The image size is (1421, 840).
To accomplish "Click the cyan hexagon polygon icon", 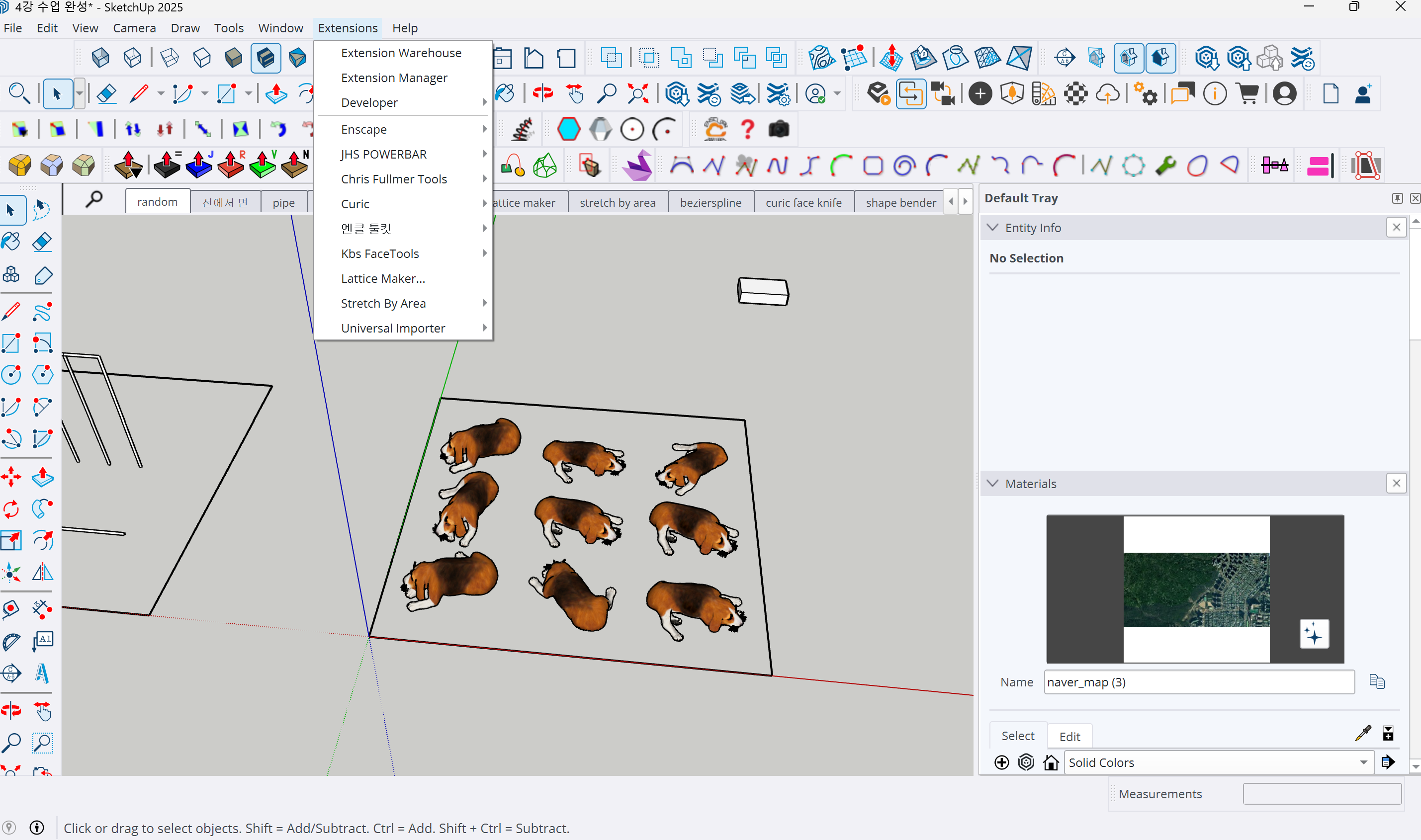I will [568, 130].
